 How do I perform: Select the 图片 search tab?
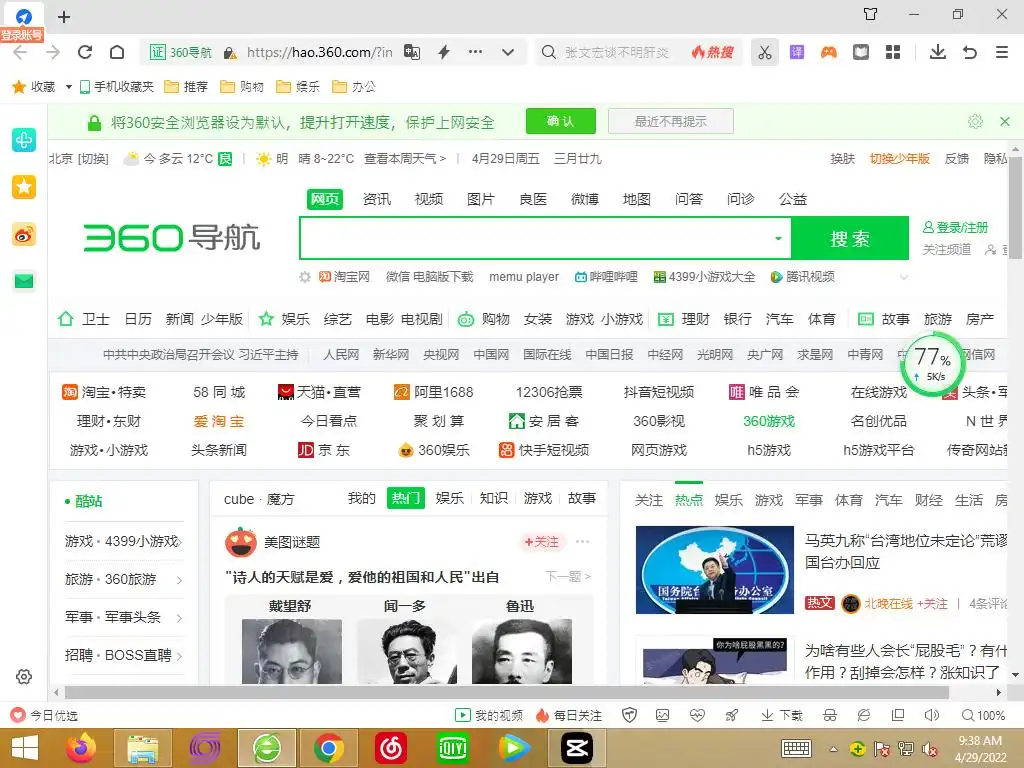click(x=481, y=199)
